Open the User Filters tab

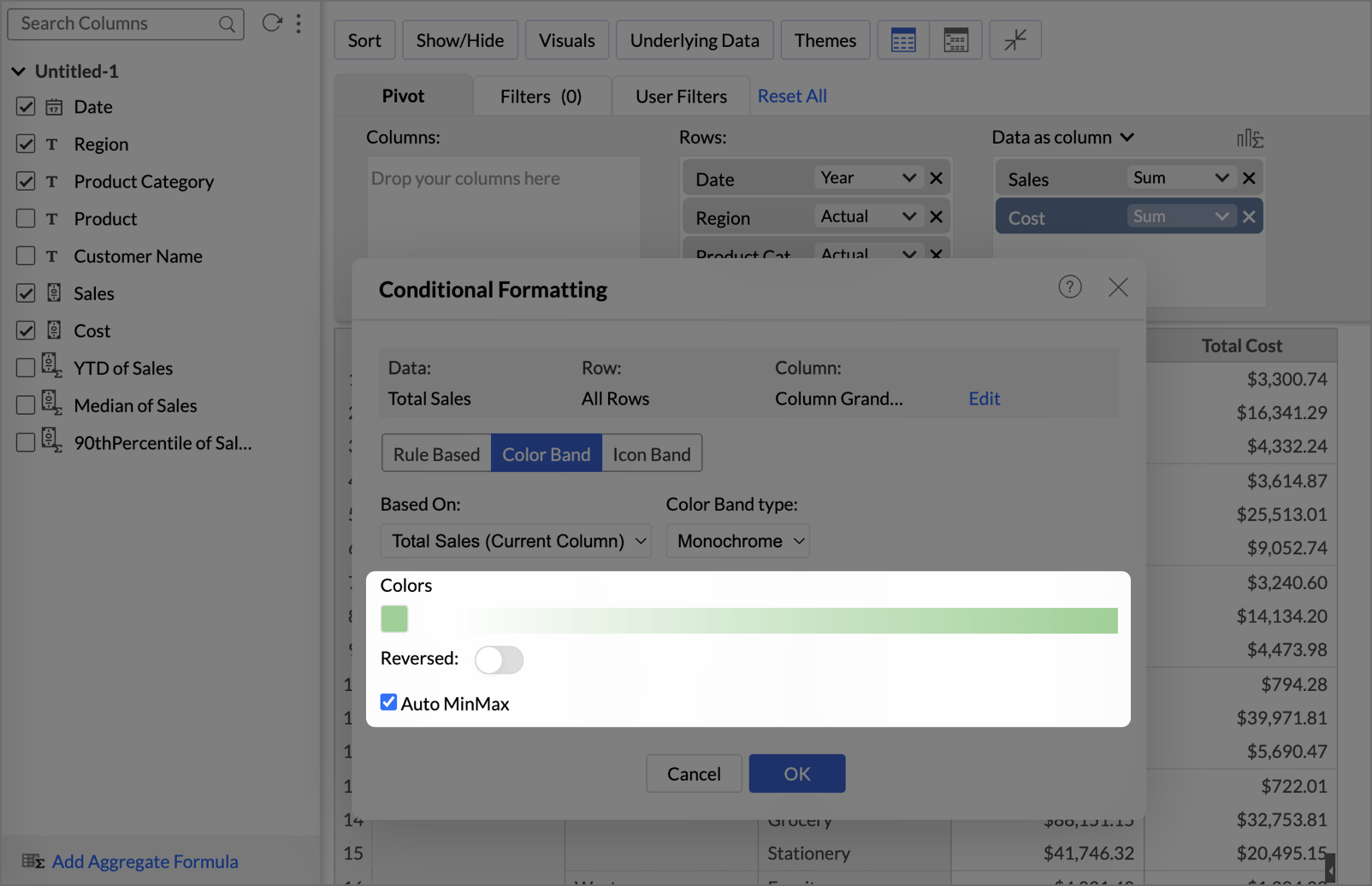681,96
